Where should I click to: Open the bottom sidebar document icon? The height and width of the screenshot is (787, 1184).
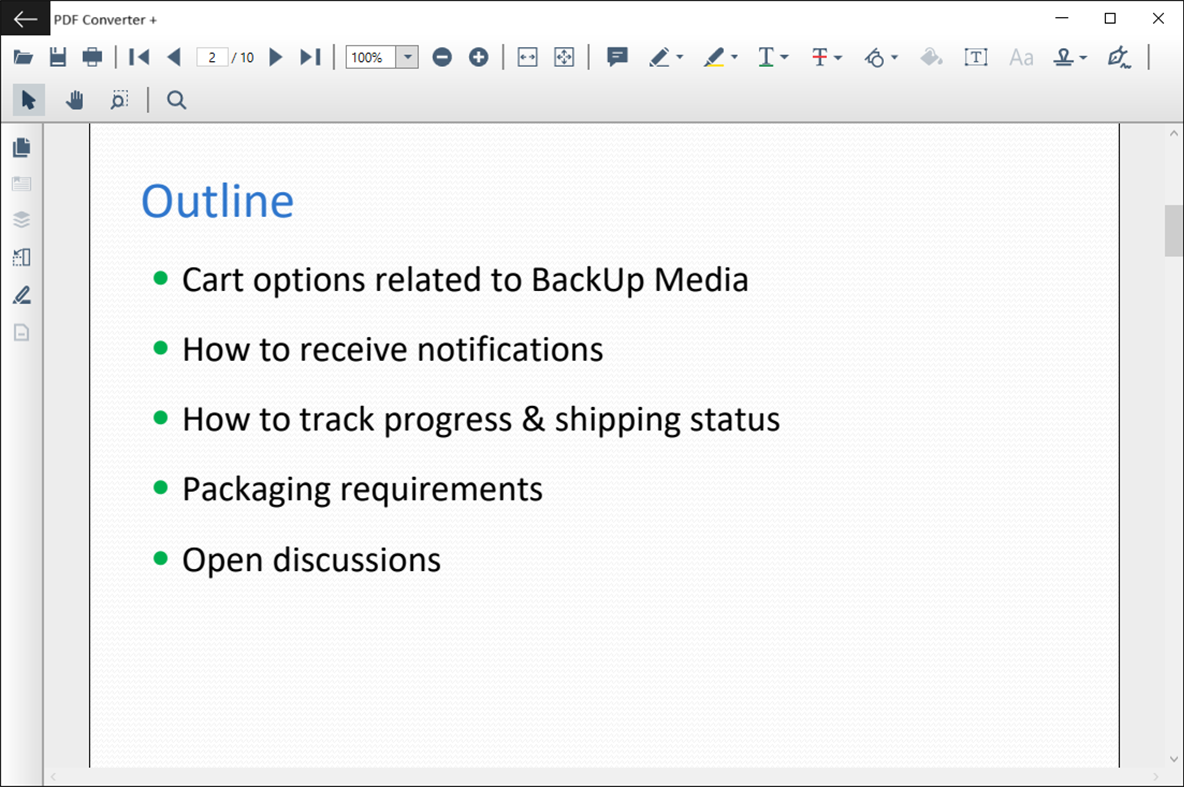22,332
